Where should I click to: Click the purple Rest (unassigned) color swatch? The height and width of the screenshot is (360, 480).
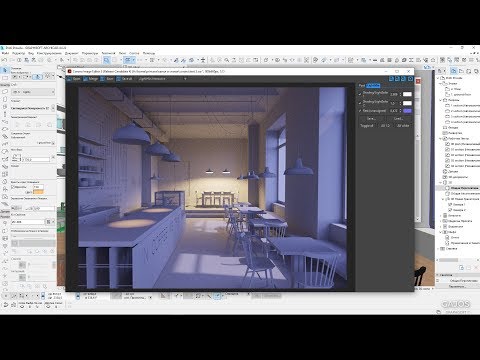[x=407, y=111]
